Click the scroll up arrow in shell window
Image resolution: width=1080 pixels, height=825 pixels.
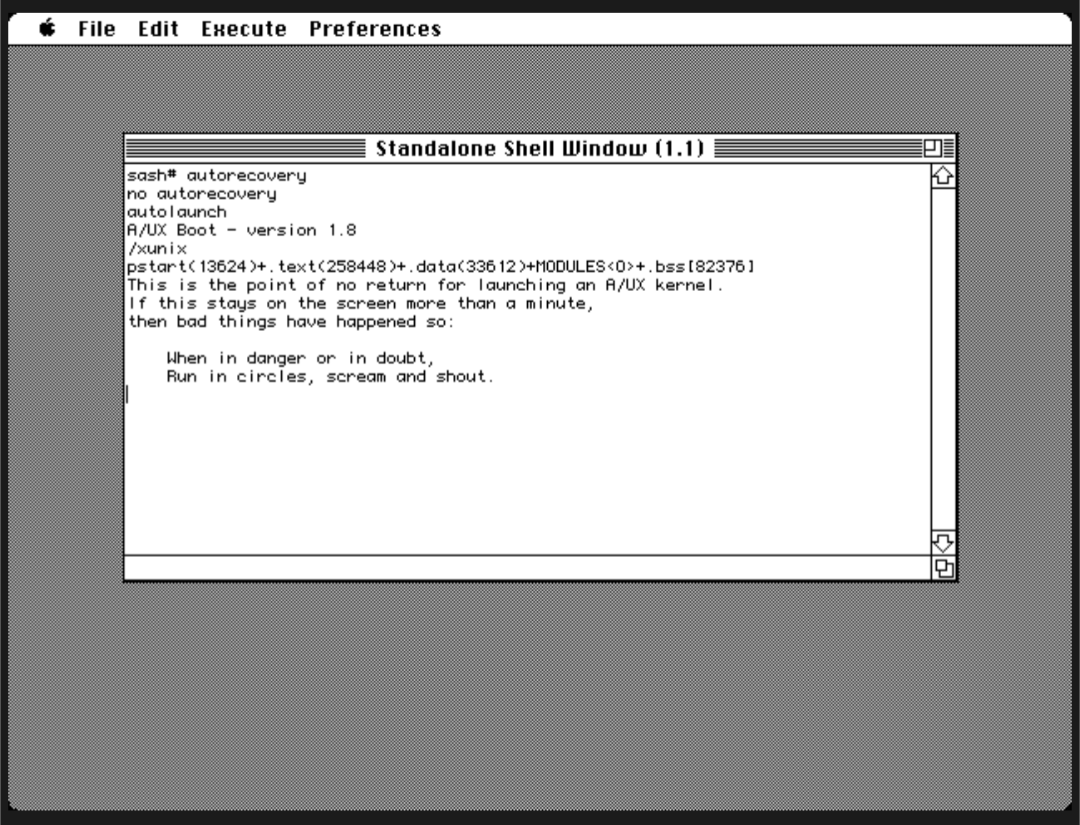point(943,176)
